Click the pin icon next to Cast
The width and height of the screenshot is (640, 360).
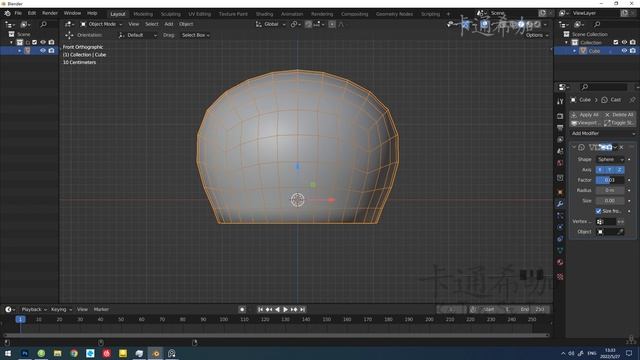632,100
